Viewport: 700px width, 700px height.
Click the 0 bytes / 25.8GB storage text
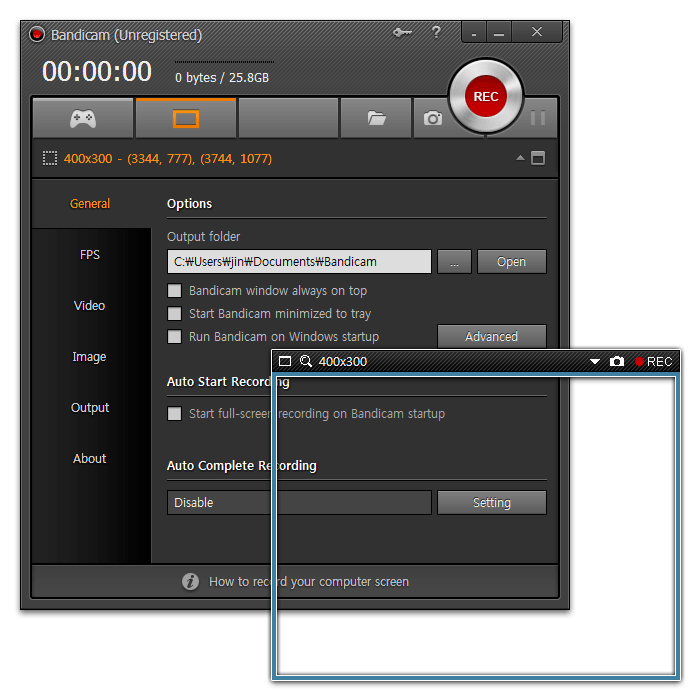click(x=222, y=78)
